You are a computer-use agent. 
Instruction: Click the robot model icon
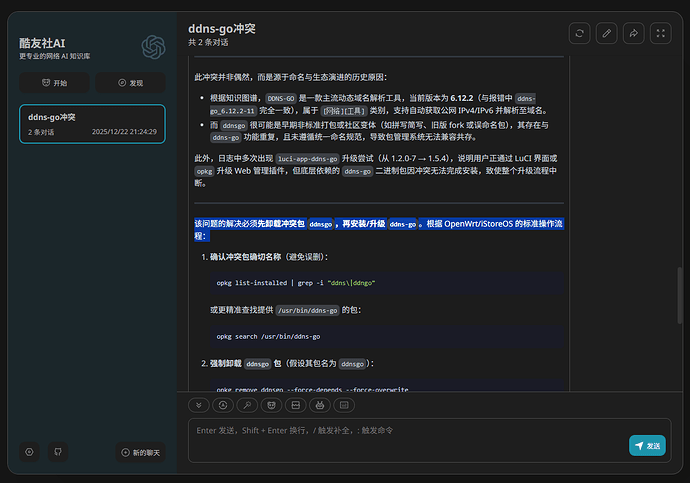(320, 405)
